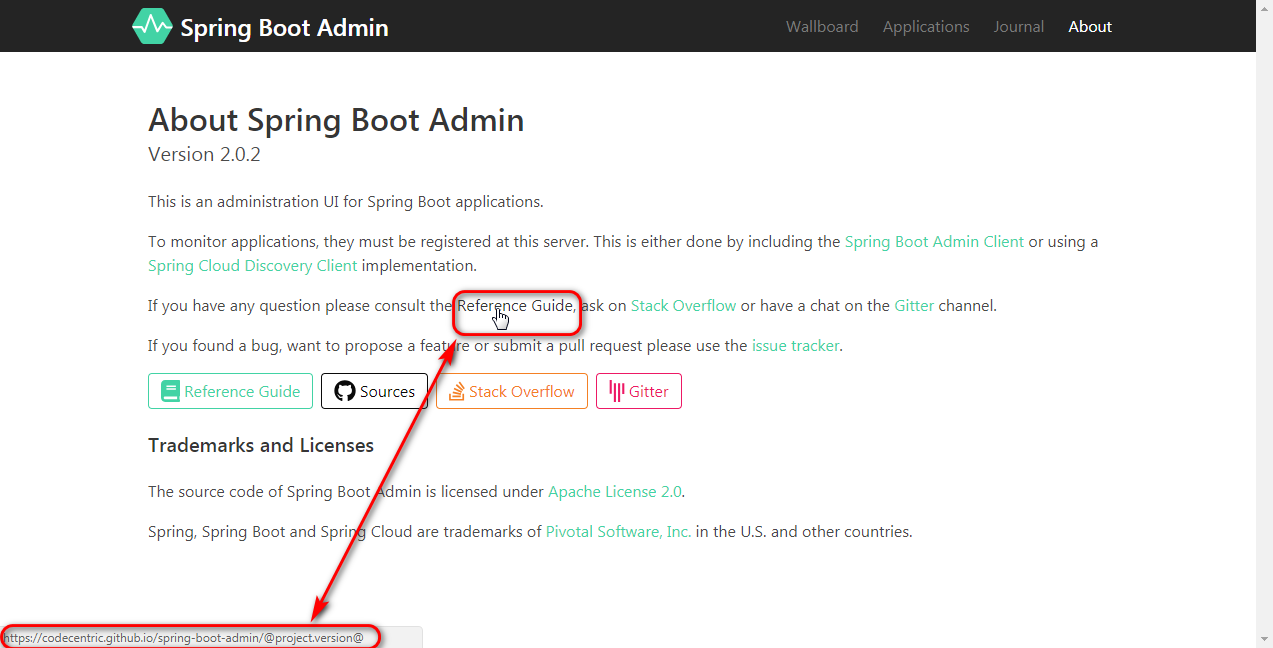The width and height of the screenshot is (1273, 648).
Task: Open the Reference Guide link in paragraph
Action: (515, 305)
